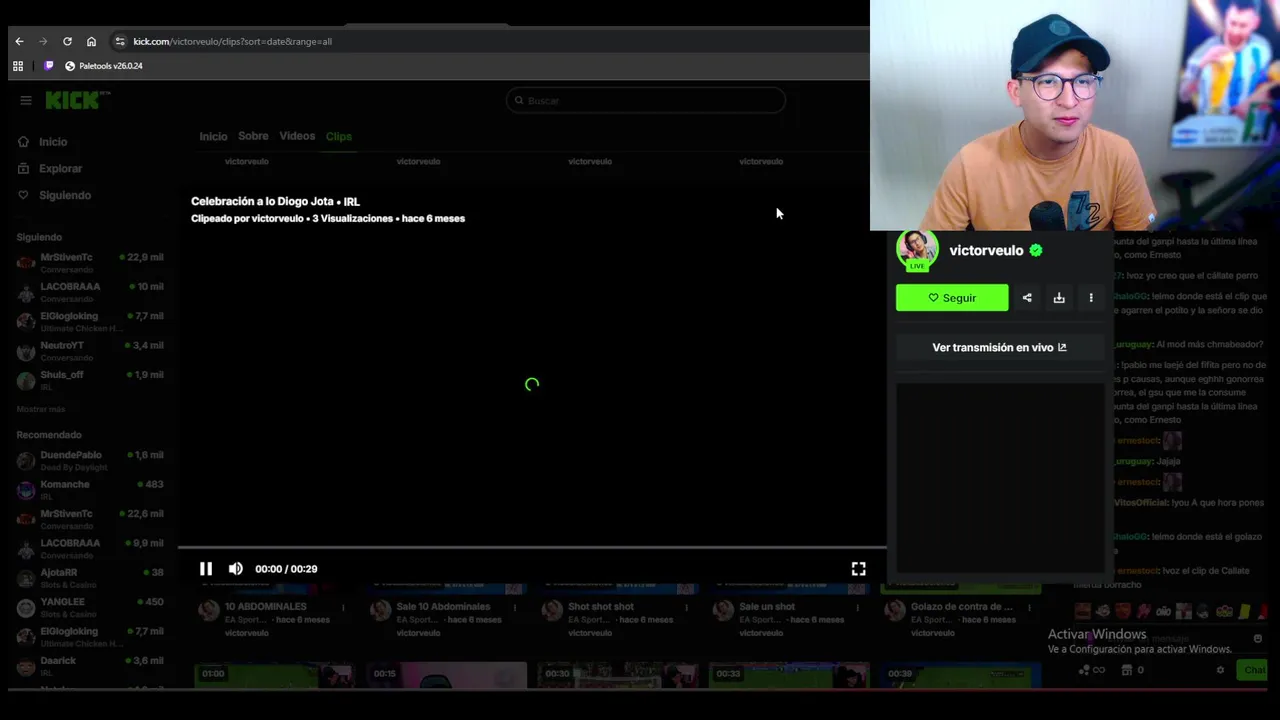Open the Golazo de contra de... clip
Image resolution: width=1280 pixels, height=720 pixels.
pos(962,607)
